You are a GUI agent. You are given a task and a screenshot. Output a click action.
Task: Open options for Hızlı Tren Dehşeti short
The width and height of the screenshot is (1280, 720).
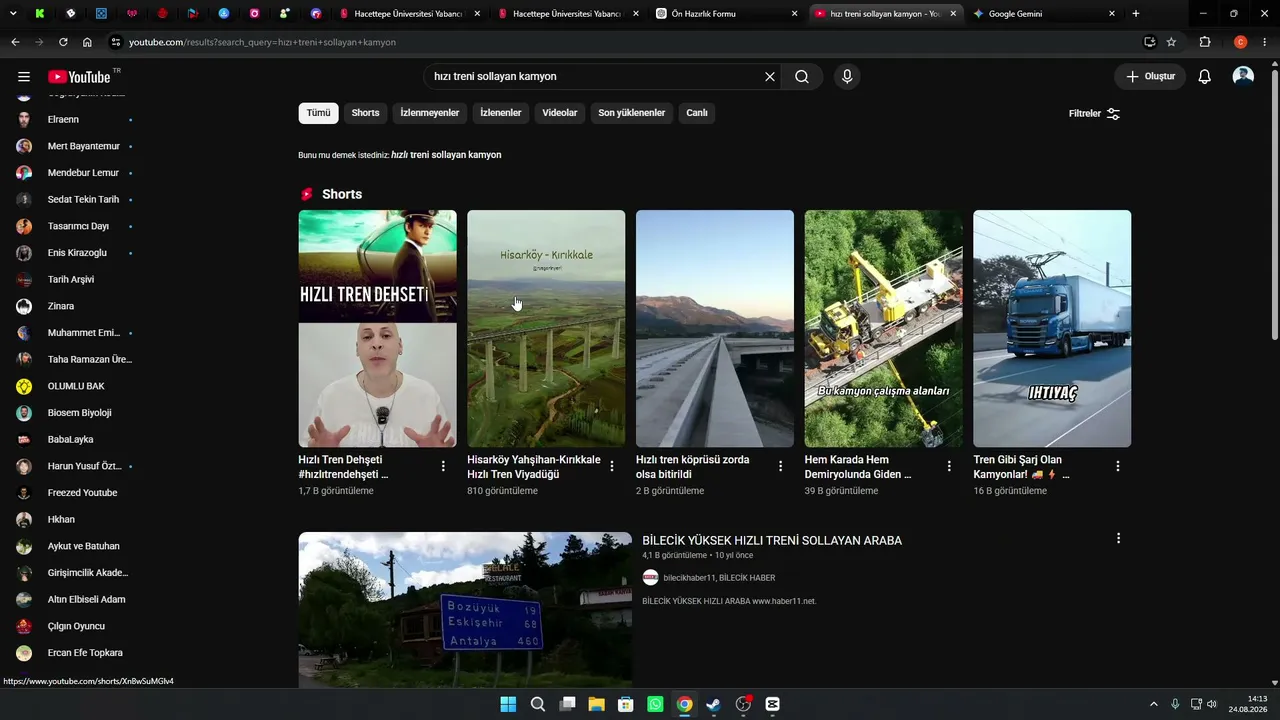click(443, 466)
